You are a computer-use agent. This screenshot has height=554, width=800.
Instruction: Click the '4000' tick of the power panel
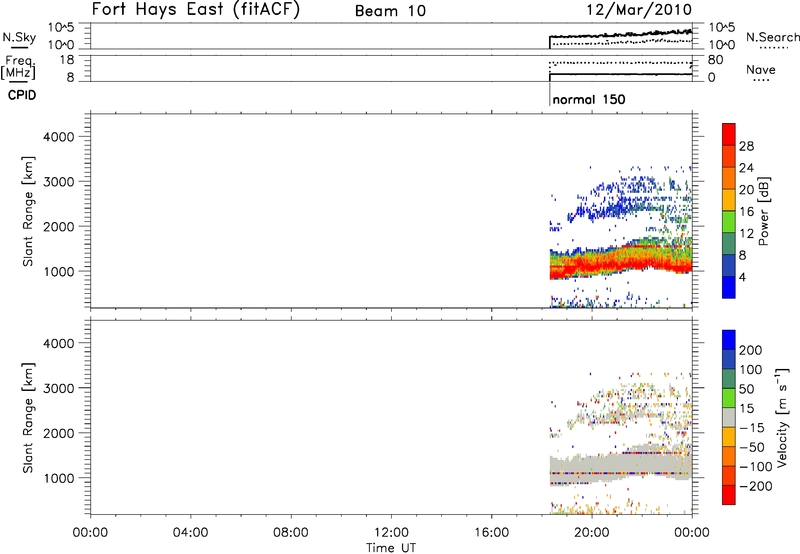pyautogui.click(x=59, y=137)
